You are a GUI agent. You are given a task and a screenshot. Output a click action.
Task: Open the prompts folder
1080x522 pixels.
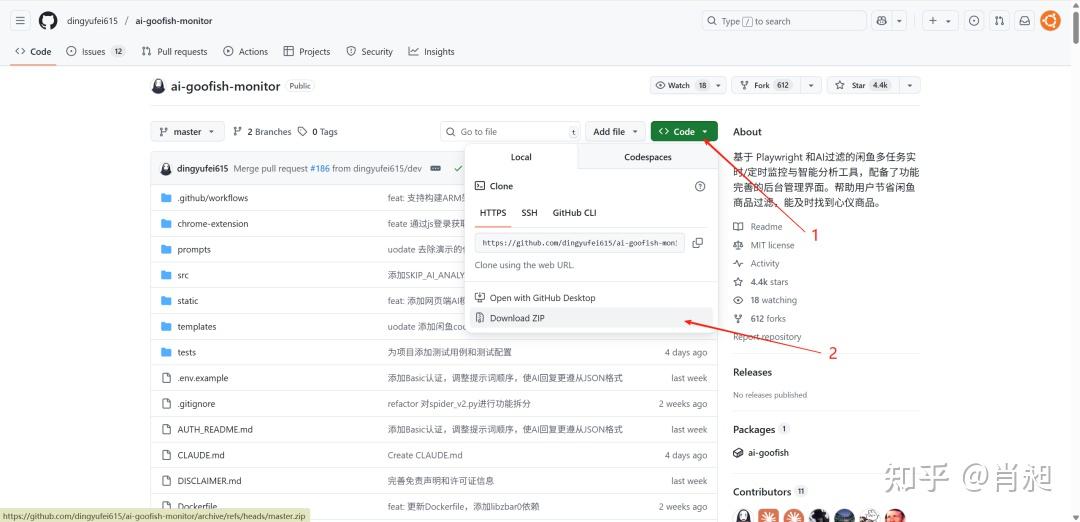tap(194, 250)
